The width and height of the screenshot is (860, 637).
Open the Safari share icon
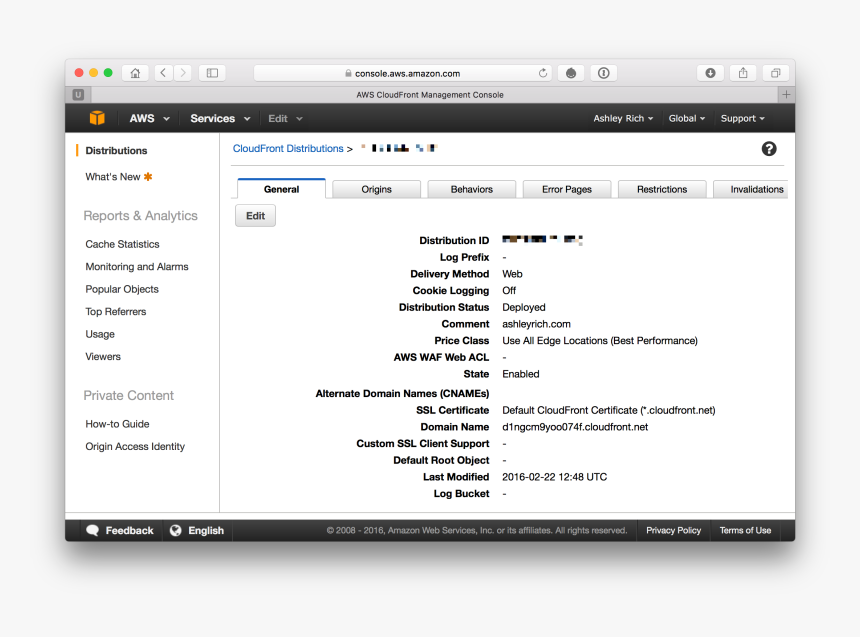pos(743,73)
